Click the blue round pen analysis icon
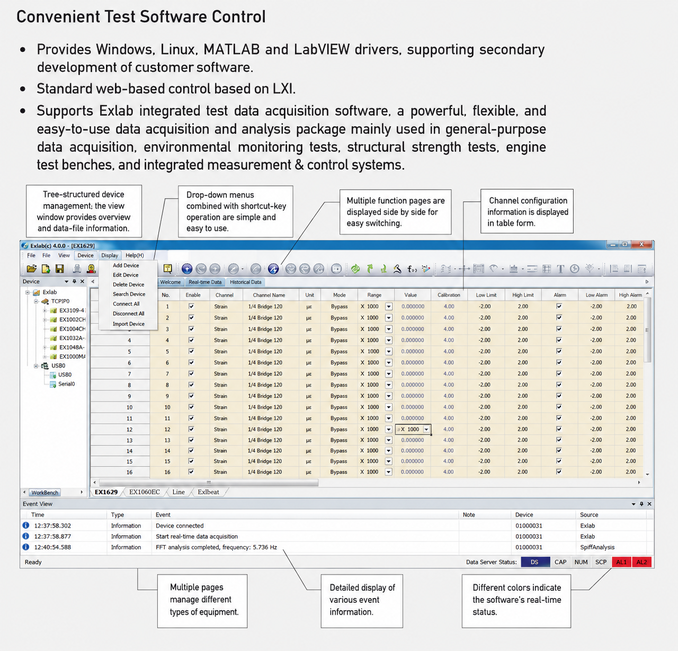Image resolution: width=678 pixels, height=651 pixels. 273,269
